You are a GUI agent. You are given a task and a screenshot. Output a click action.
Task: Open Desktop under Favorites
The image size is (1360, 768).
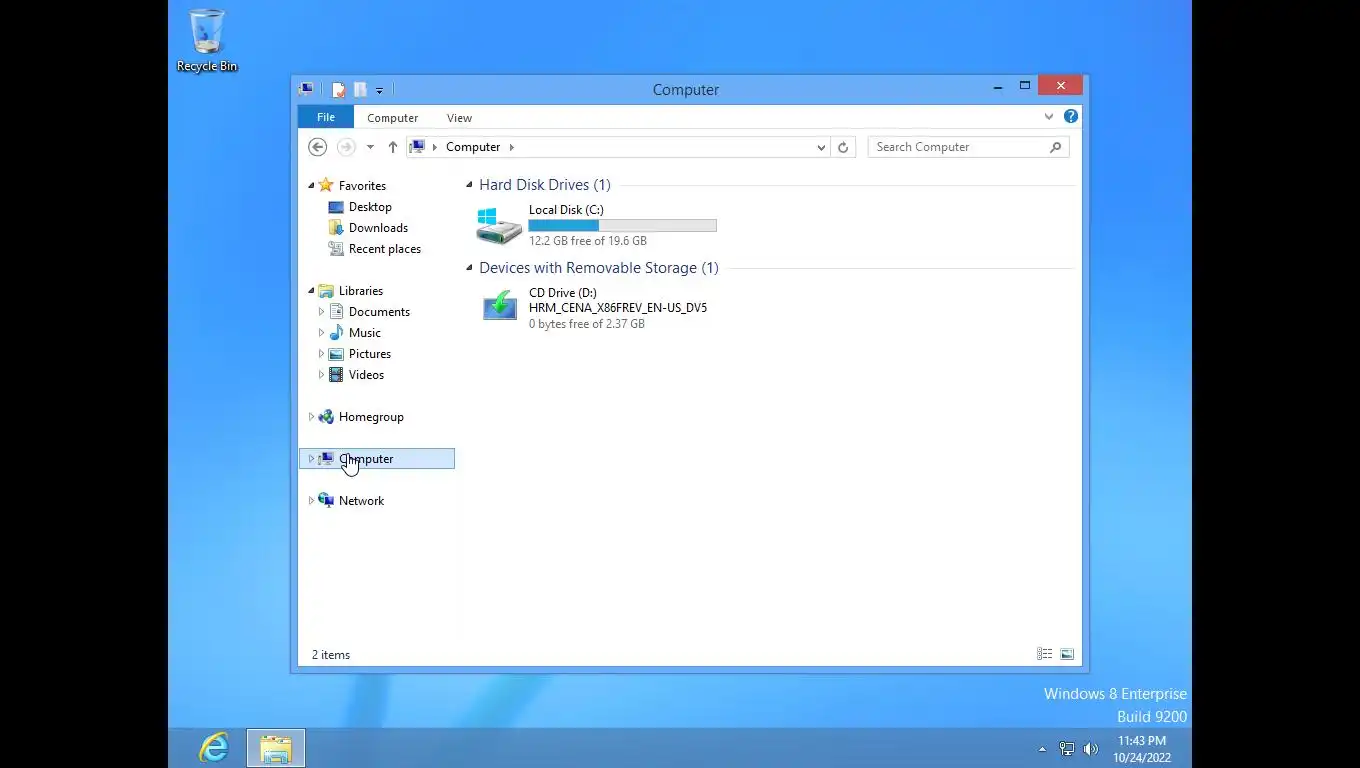[370, 207]
